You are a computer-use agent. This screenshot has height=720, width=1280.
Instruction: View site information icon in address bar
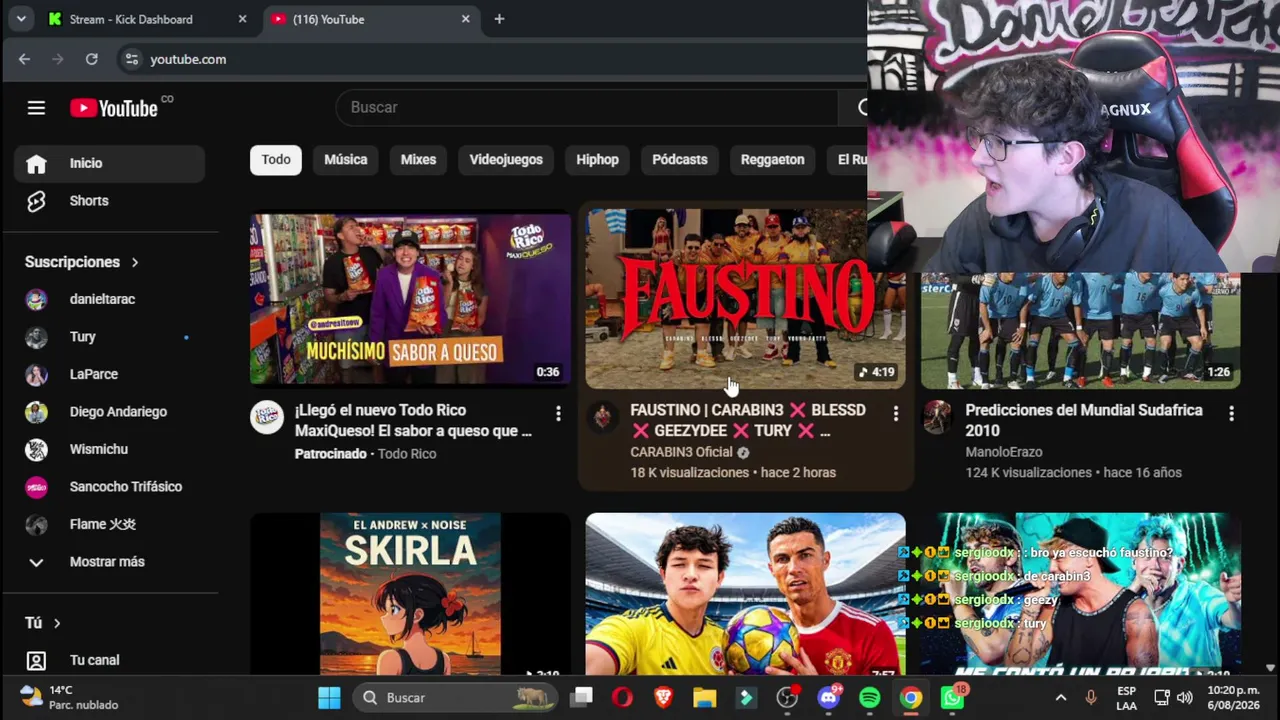click(x=131, y=59)
